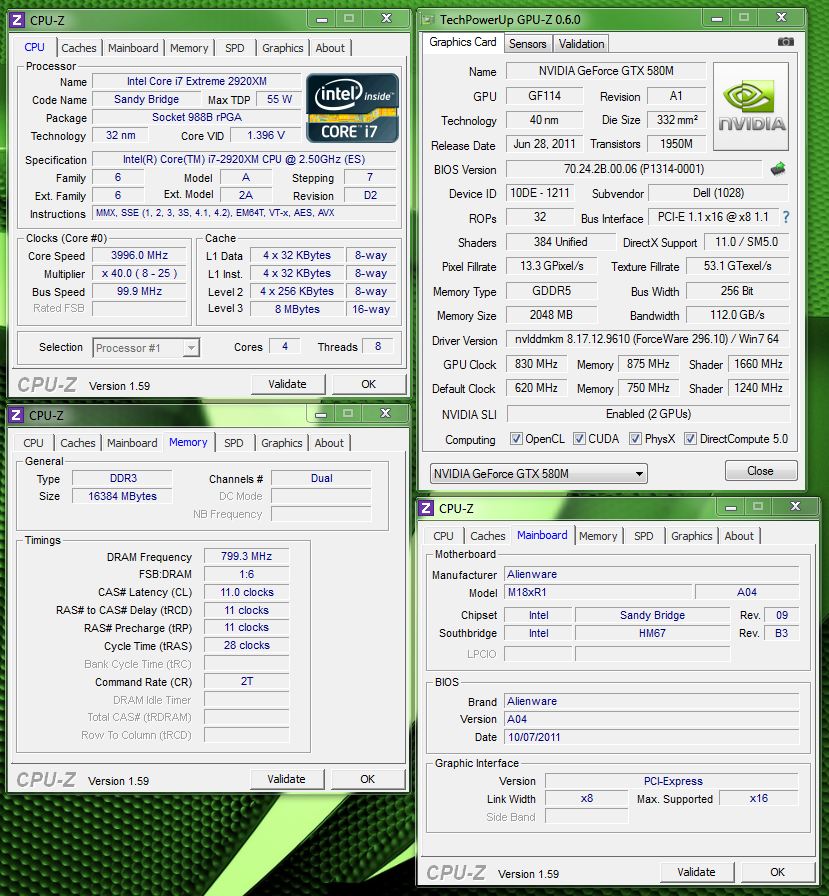Viewport: 829px width, 896px height.
Task: Switch to the Validation tab in GPU-Z
Action: pos(581,44)
